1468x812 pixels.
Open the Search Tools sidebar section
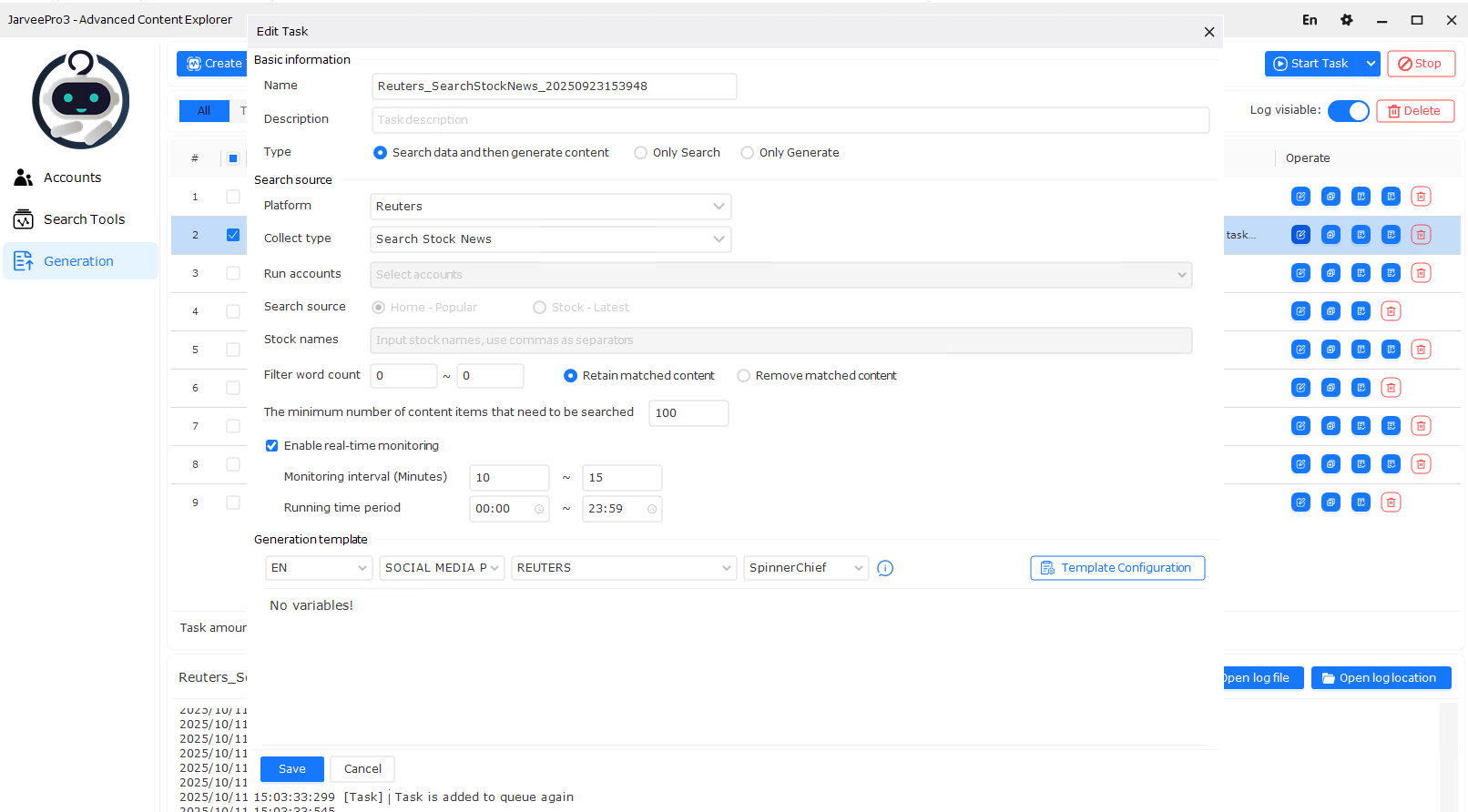click(84, 219)
